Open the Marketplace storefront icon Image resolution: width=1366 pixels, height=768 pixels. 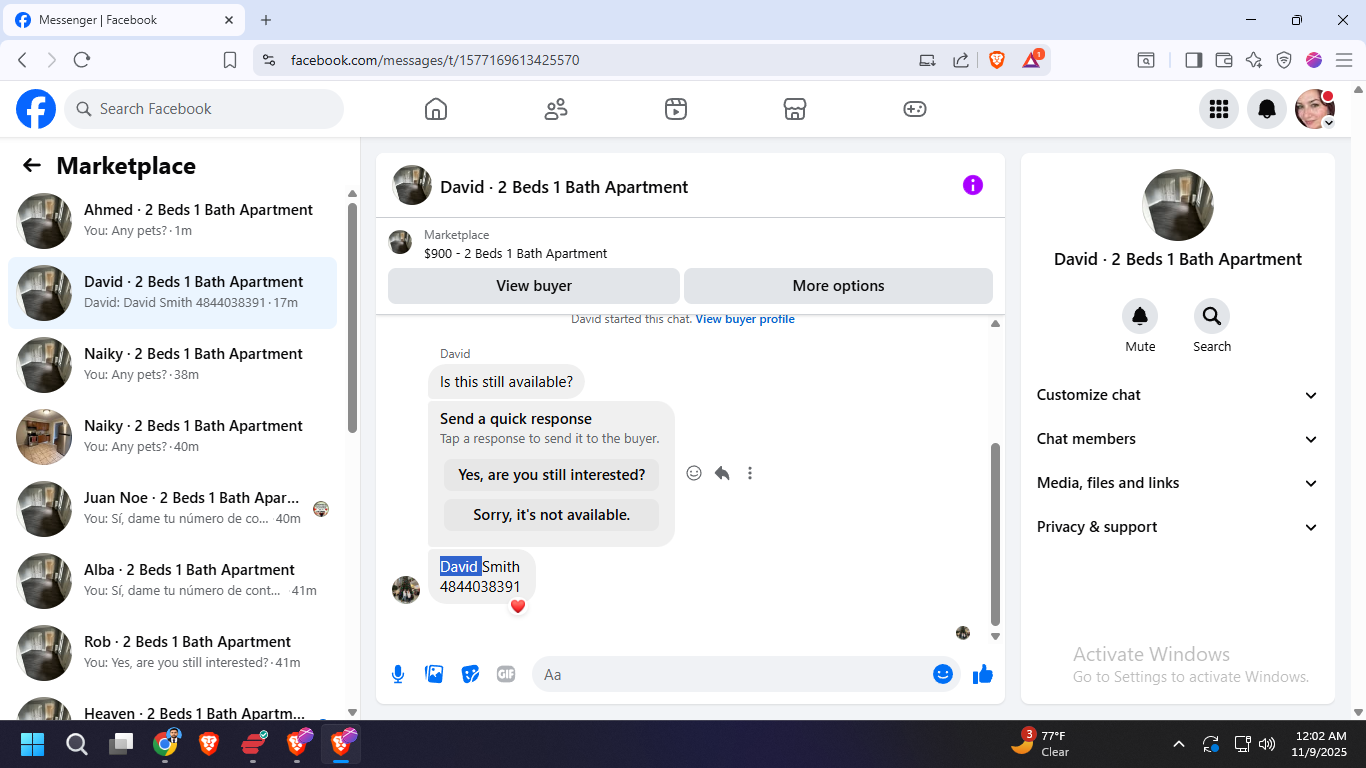(795, 109)
